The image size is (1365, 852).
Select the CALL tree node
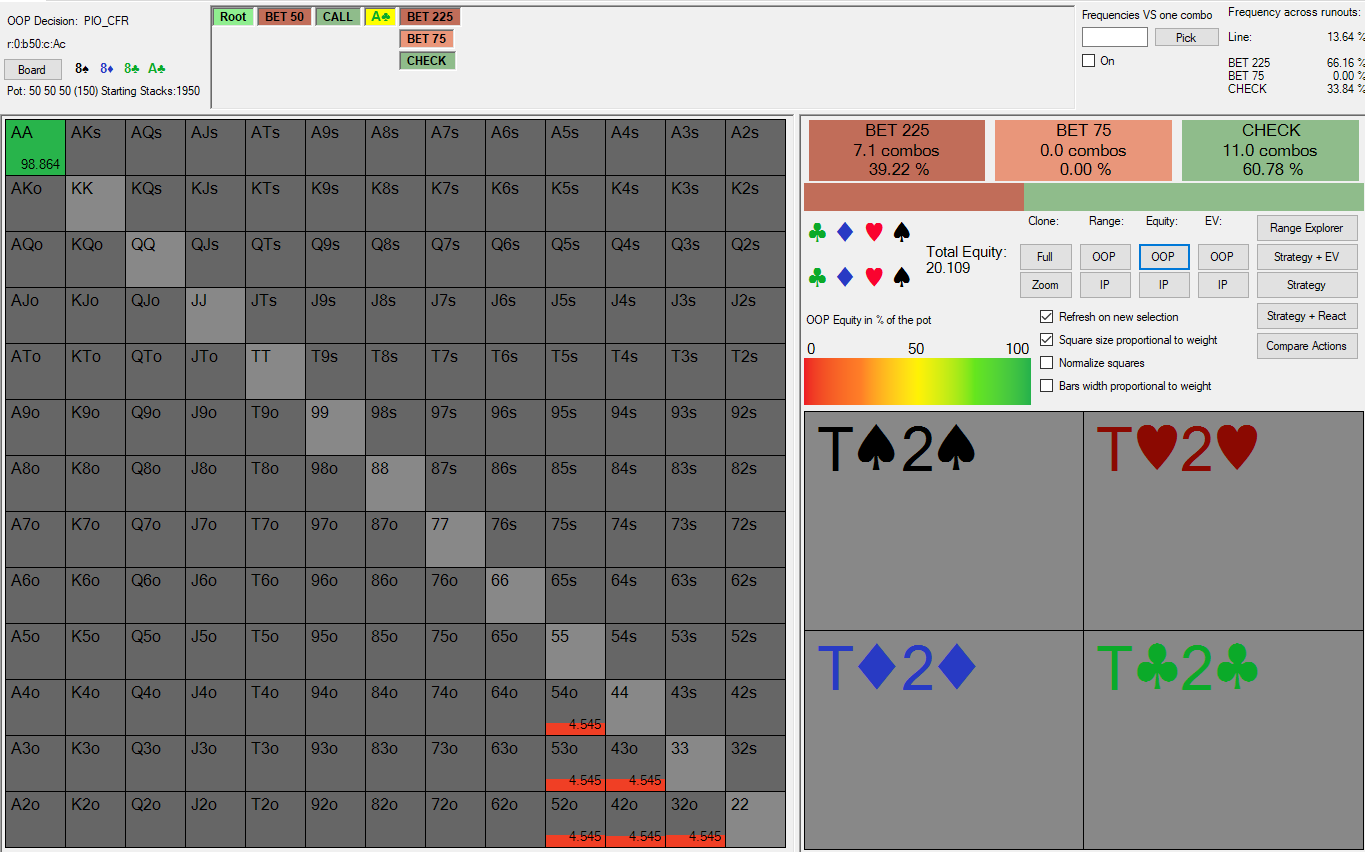pyautogui.click(x=338, y=17)
